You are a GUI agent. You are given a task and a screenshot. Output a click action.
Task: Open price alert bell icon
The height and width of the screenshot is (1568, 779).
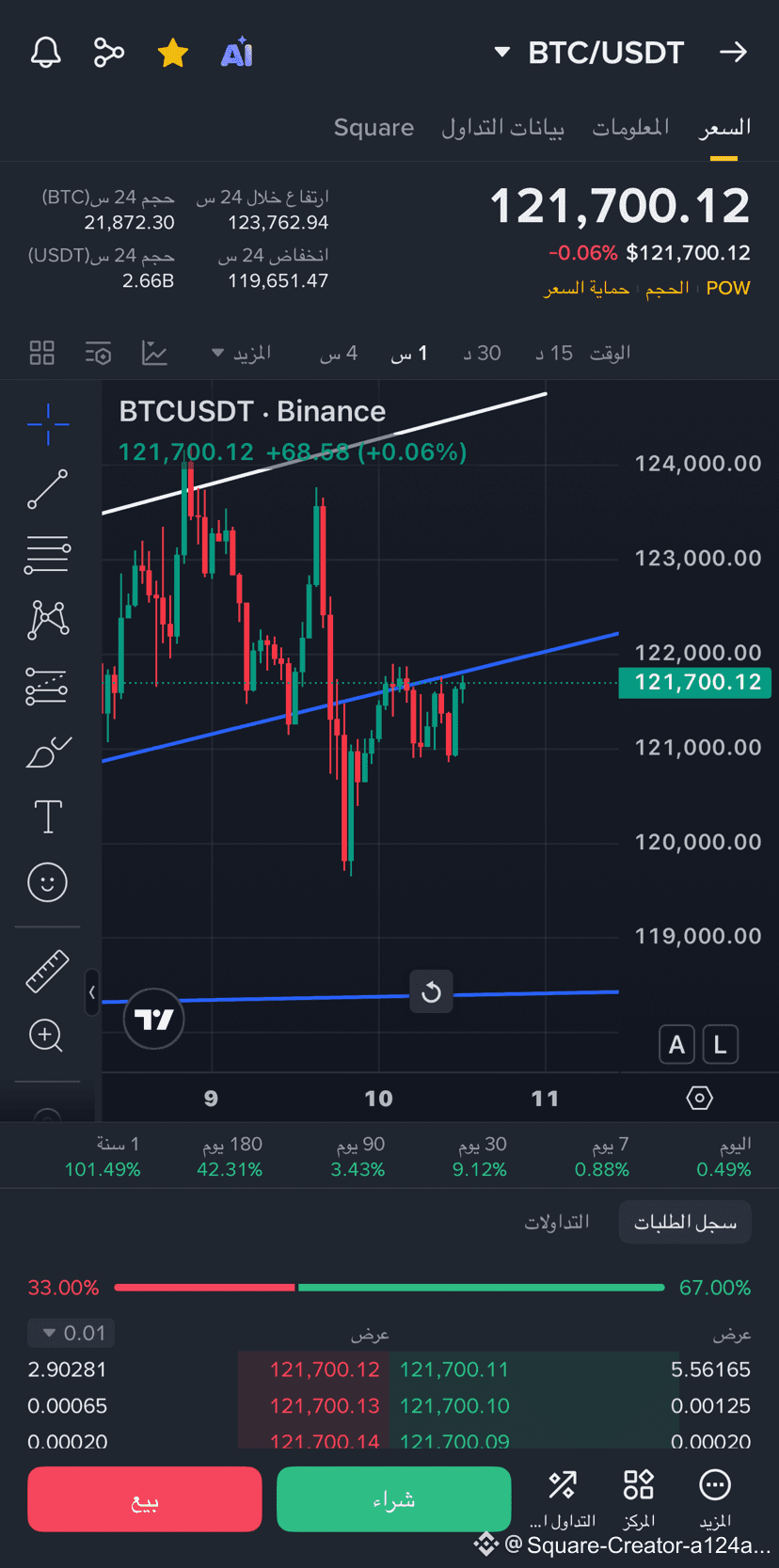tap(45, 53)
